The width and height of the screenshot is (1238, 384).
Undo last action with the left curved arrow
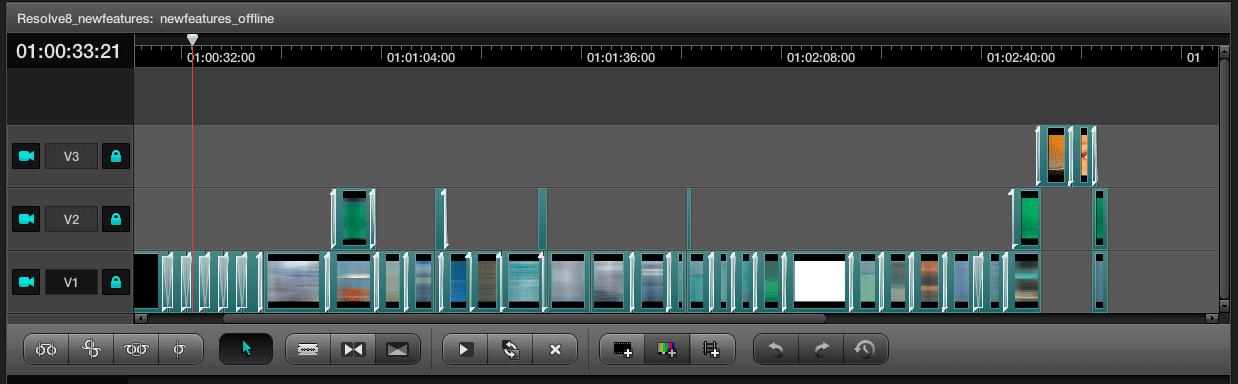click(x=776, y=349)
